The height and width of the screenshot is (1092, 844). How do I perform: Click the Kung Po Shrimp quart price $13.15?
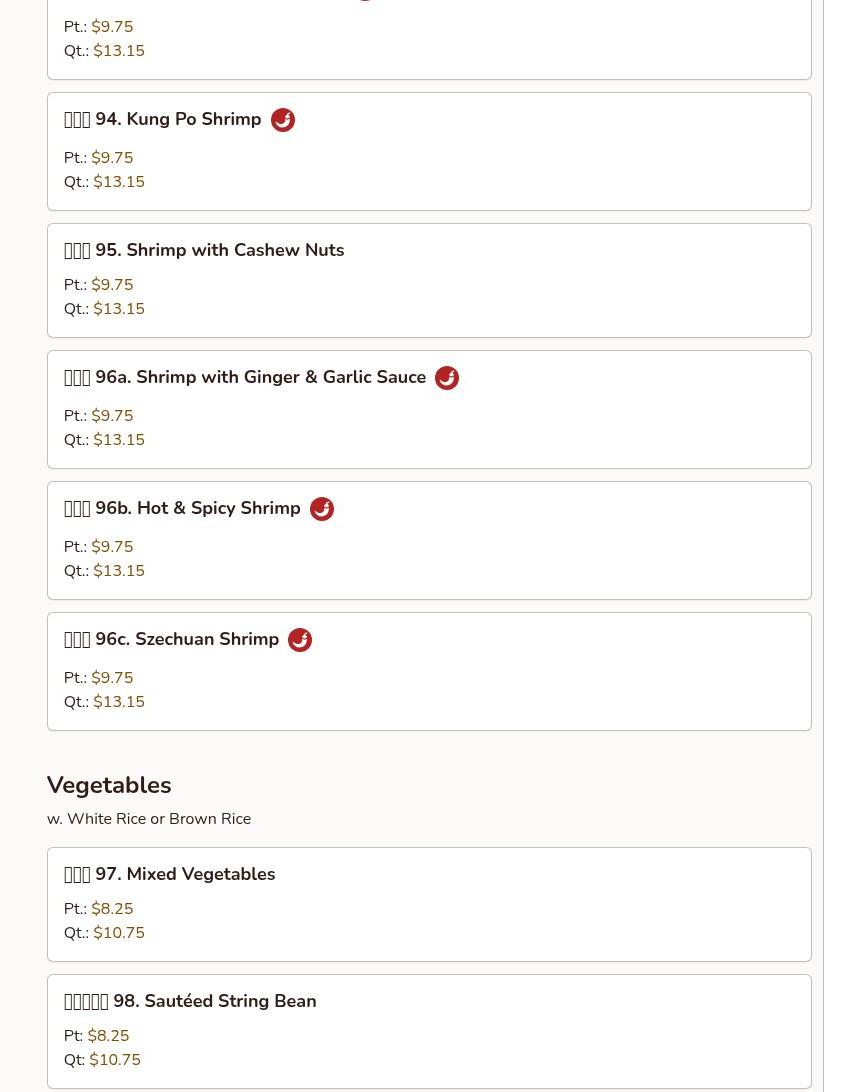(119, 182)
